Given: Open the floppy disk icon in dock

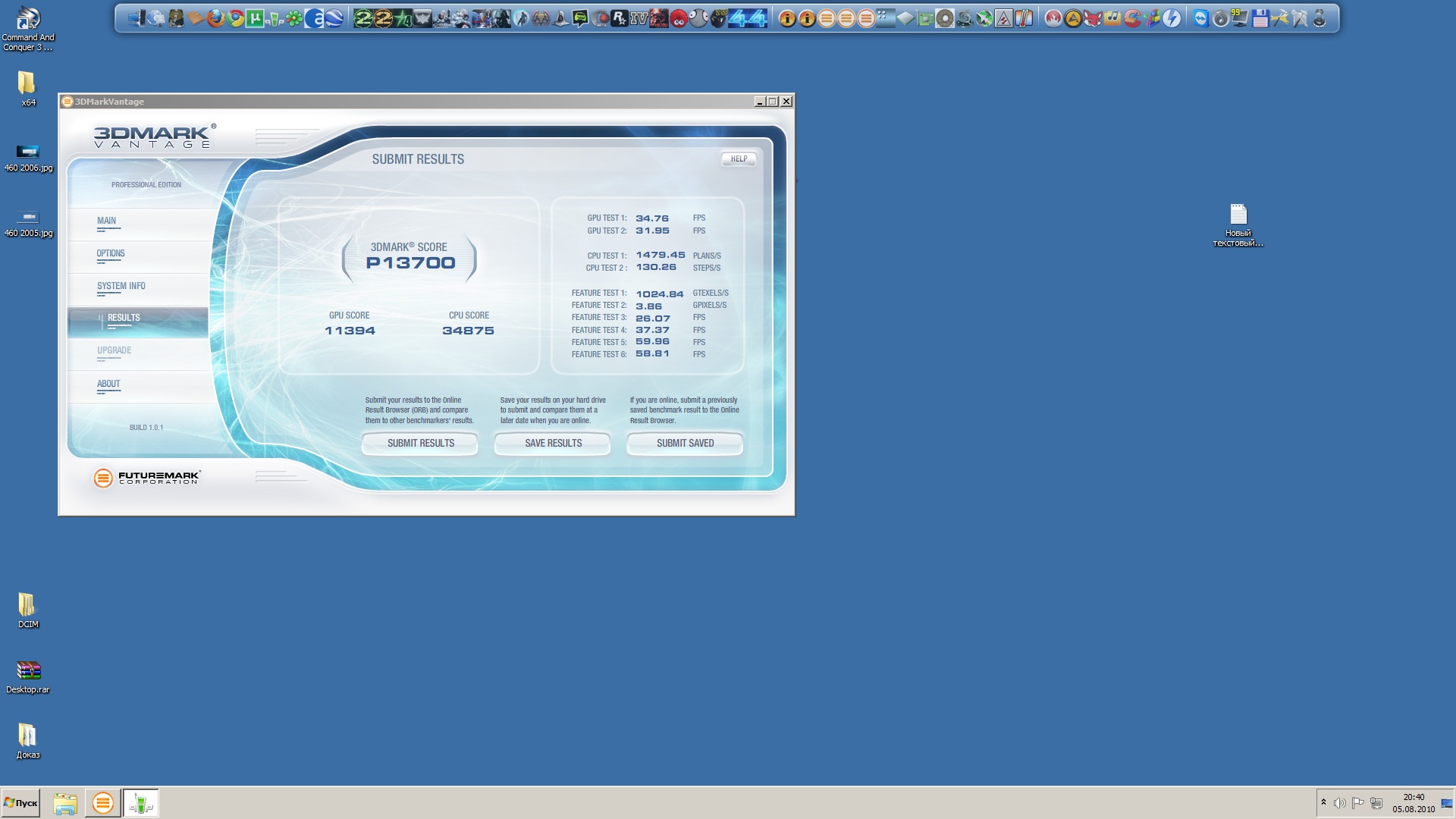Looking at the screenshot, I should (x=1260, y=18).
